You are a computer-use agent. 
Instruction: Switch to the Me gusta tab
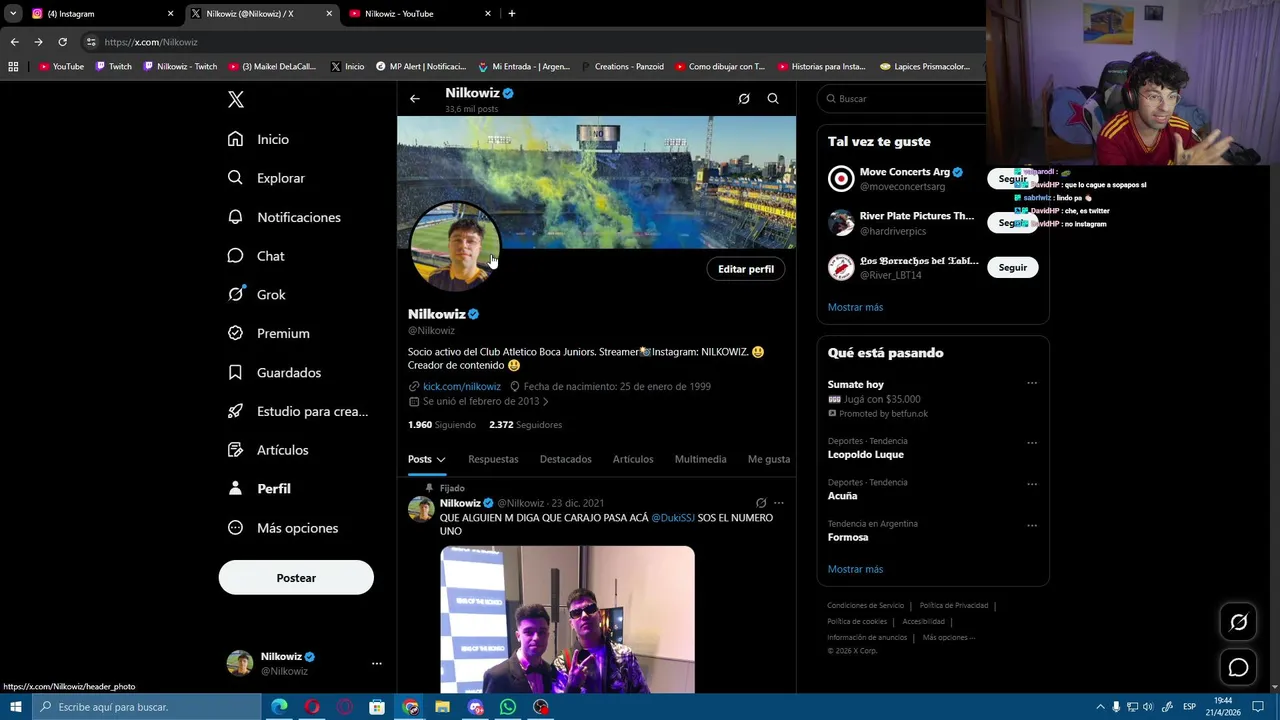pyautogui.click(x=769, y=459)
